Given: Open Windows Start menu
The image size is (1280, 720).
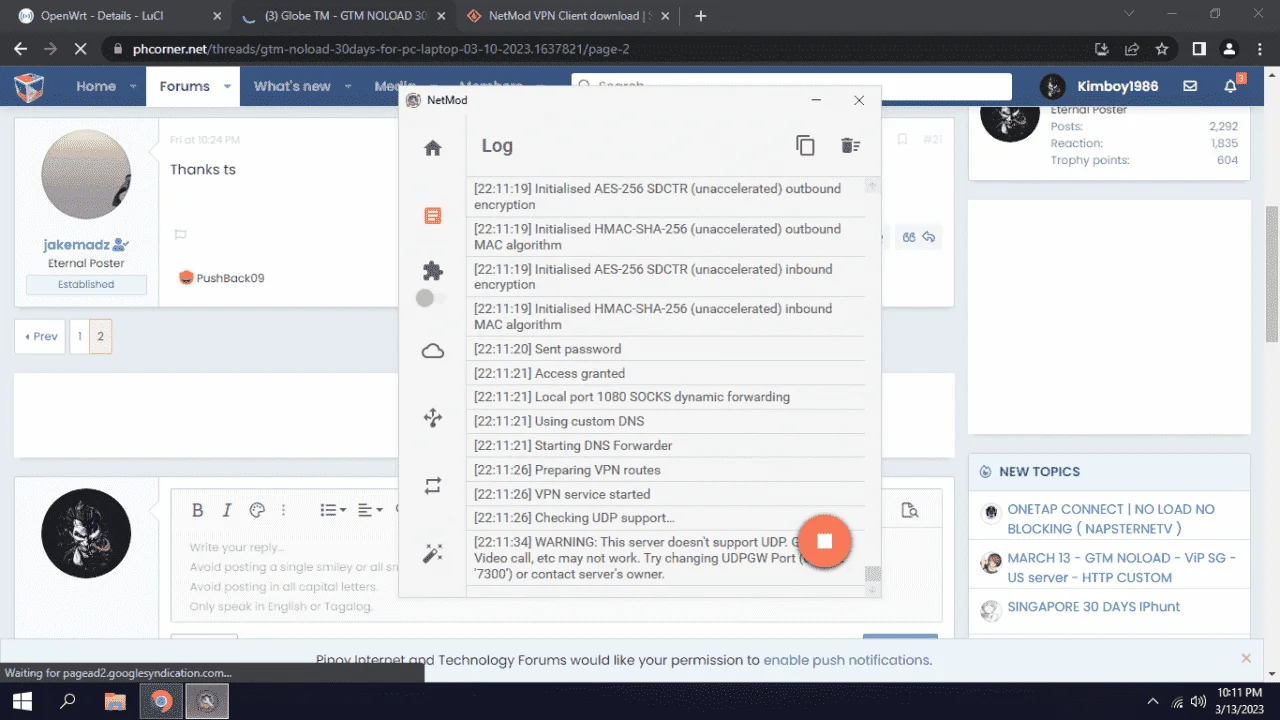Looking at the screenshot, I should 21,701.
